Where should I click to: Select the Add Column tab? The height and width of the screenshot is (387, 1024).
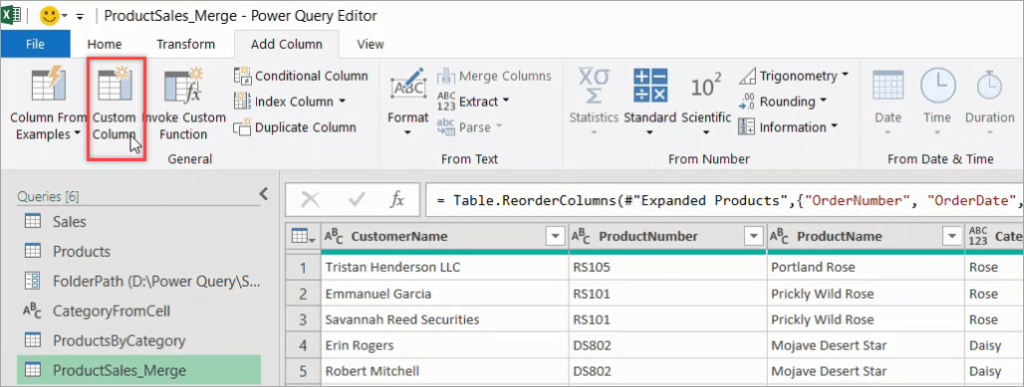287,44
